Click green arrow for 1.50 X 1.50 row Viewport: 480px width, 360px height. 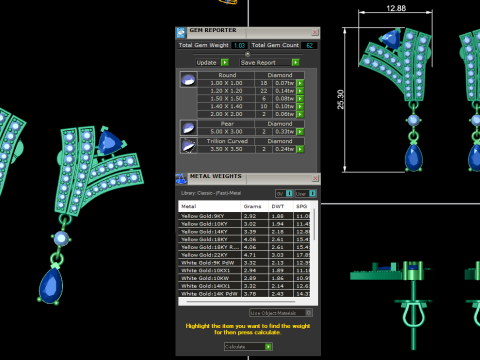point(300,98)
